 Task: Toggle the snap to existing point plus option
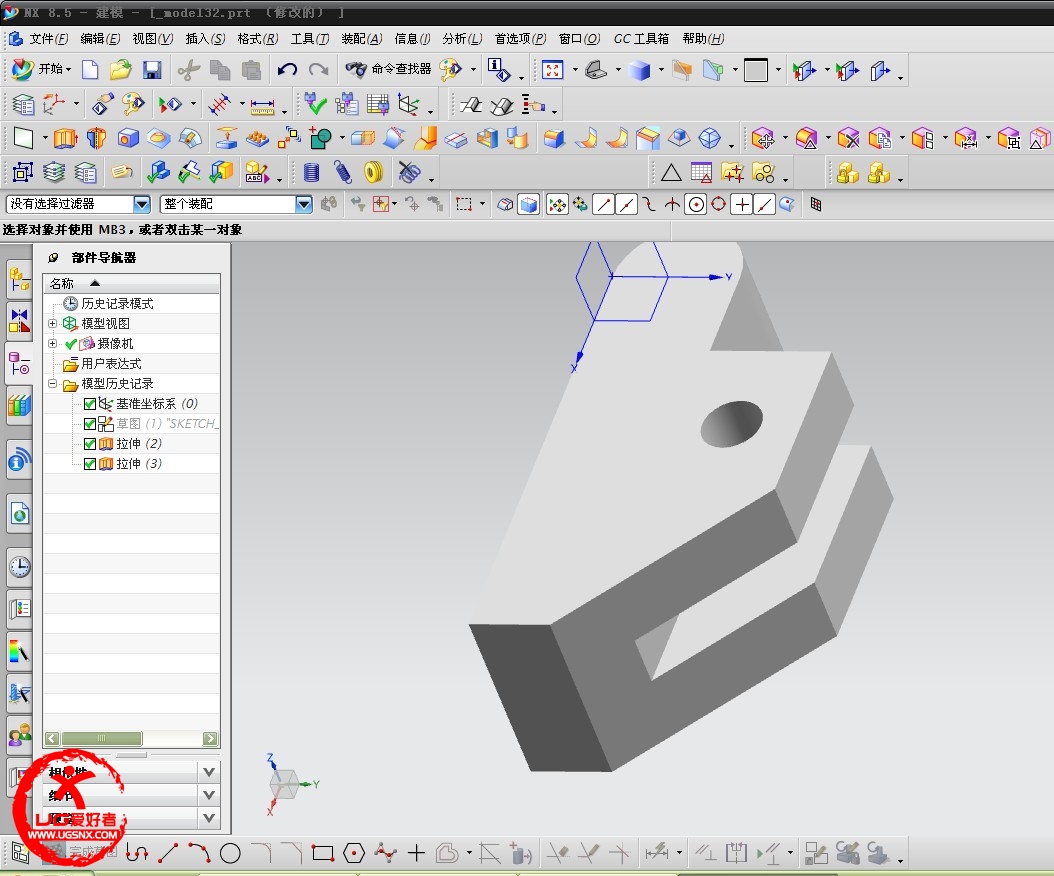(x=741, y=204)
